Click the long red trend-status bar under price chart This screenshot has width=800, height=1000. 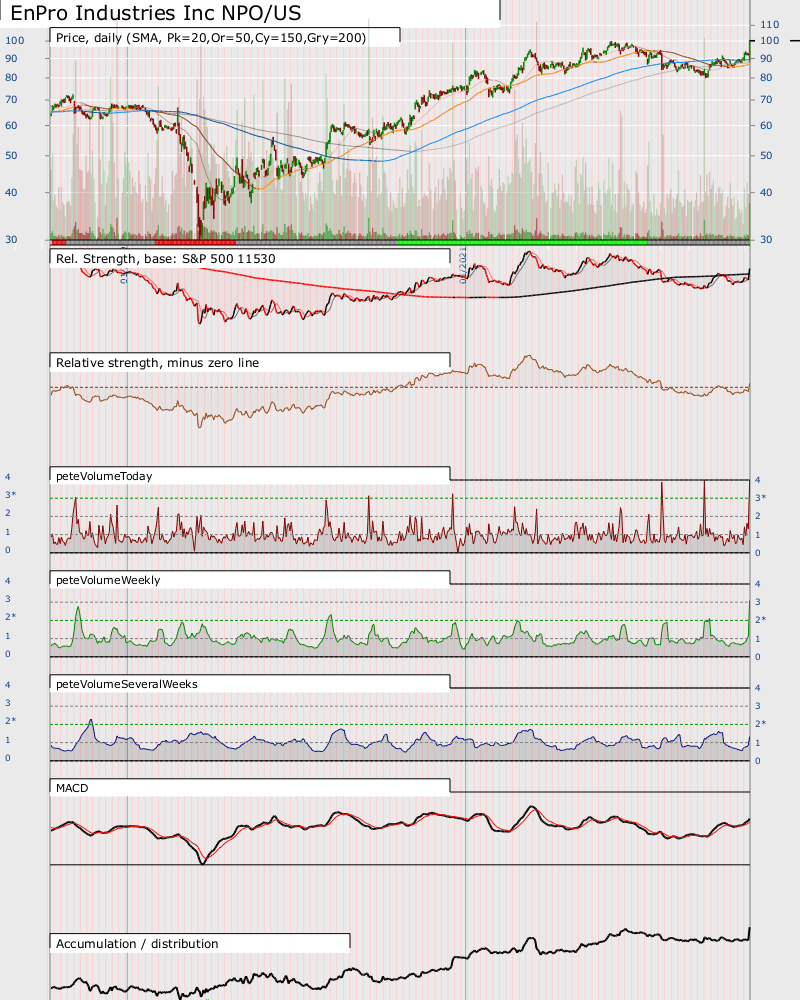pos(195,242)
